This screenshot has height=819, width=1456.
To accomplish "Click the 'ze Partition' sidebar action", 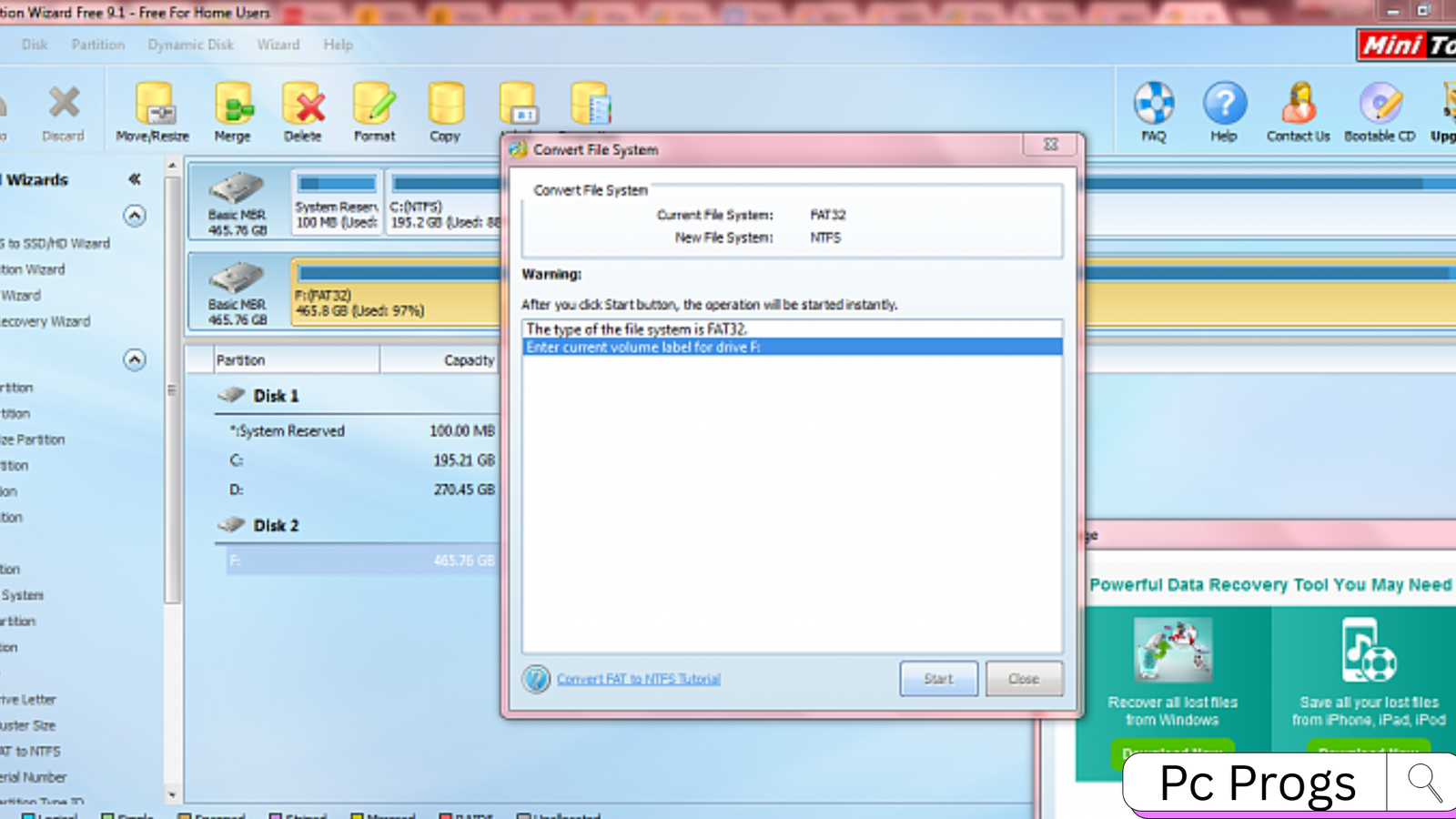I will coord(33,440).
